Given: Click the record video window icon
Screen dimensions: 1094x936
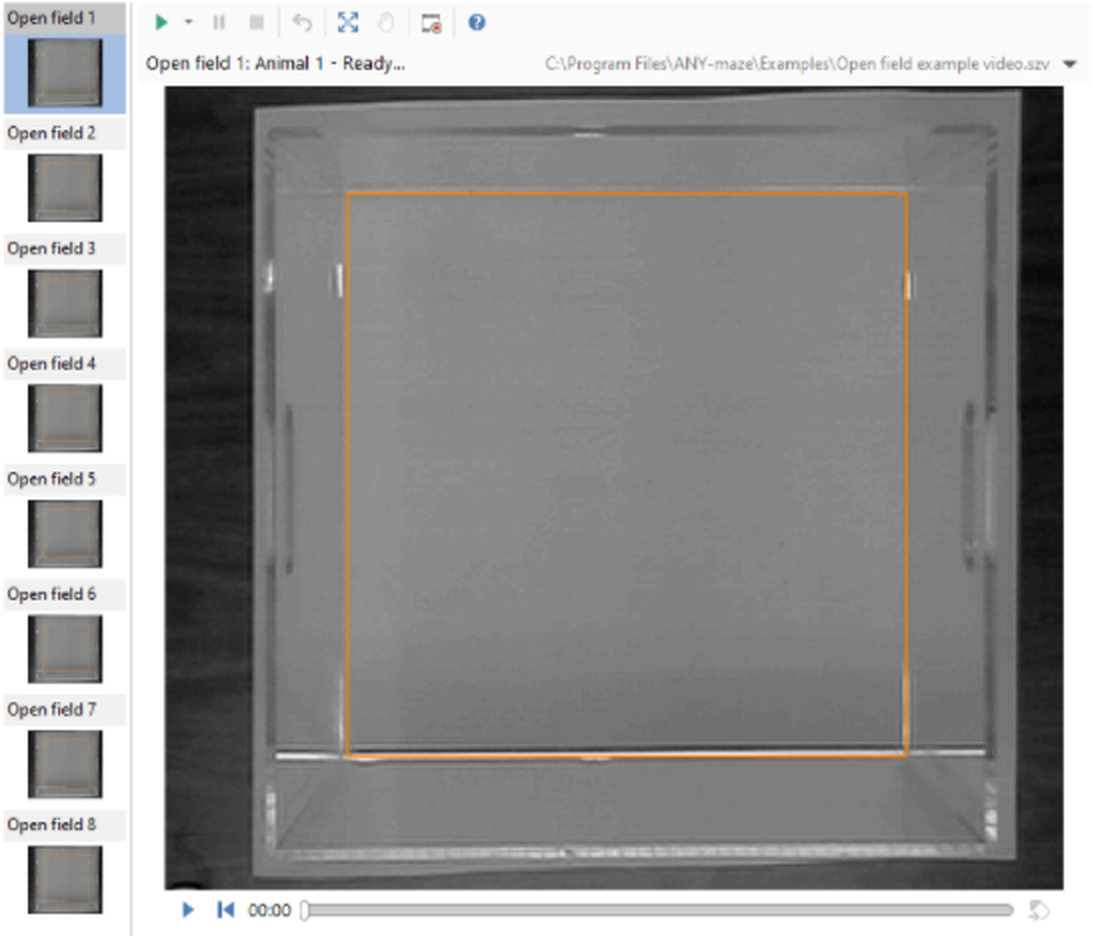Looking at the screenshot, I should [x=432, y=23].
